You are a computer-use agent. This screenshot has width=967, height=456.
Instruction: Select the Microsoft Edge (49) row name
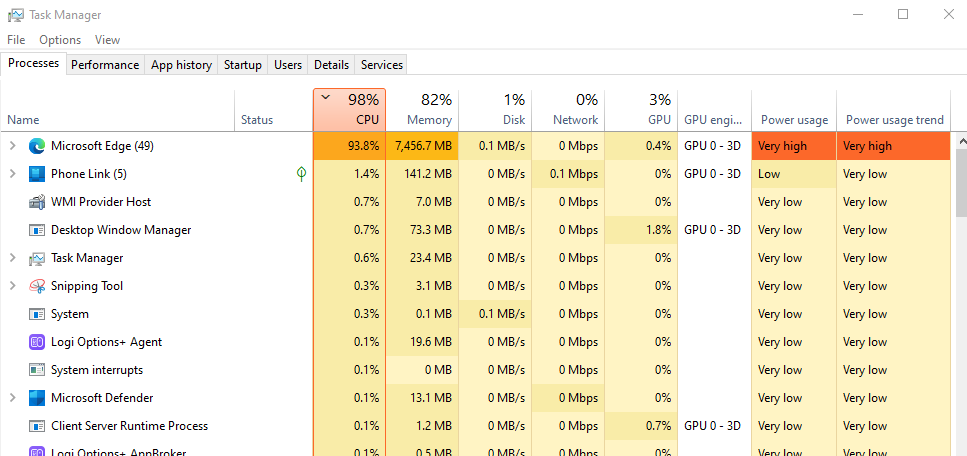pyautogui.click(x=102, y=146)
